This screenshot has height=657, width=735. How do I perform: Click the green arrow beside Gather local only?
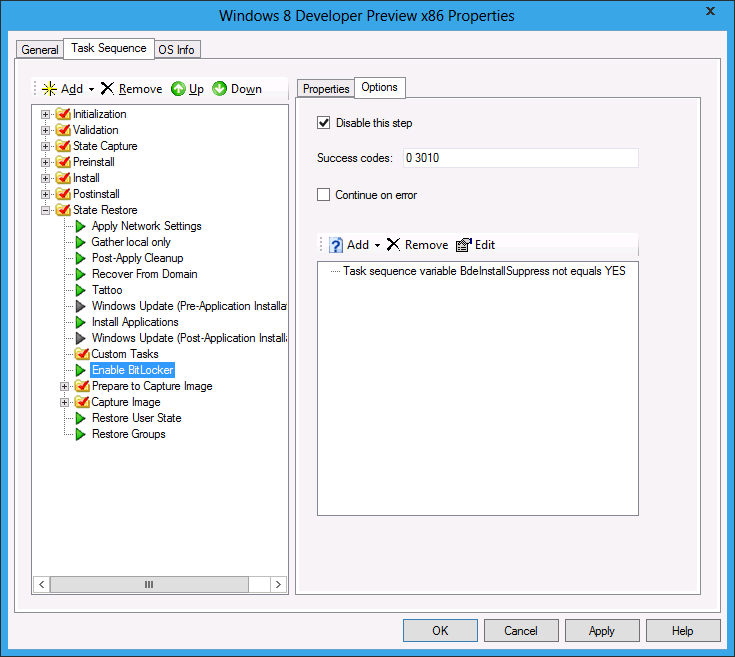click(x=81, y=242)
